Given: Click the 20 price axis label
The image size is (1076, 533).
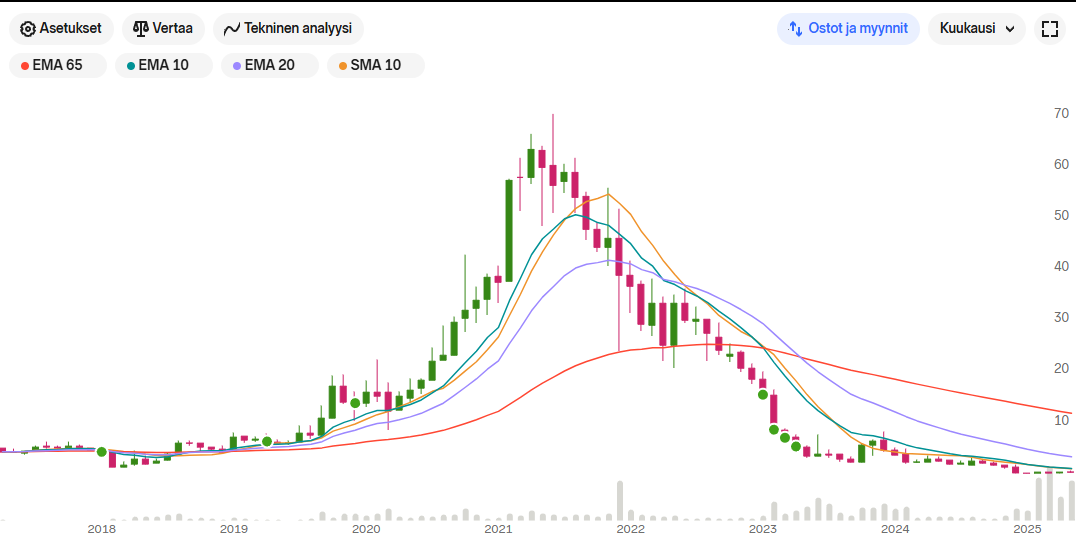Looking at the screenshot, I should pos(1060,368).
